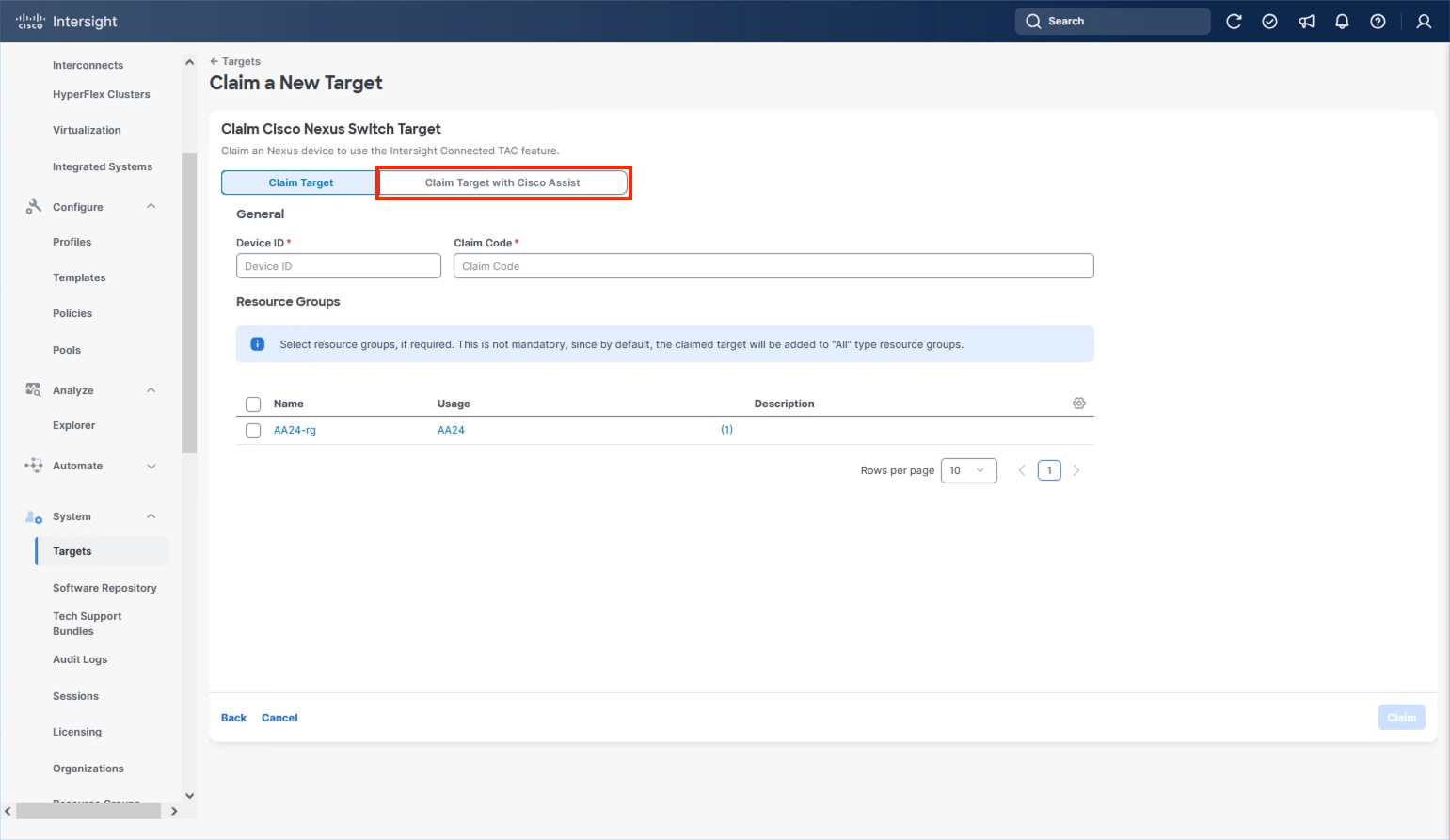Click the System user-gear icon
Image resolution: width=1450 pixels, height=840 pixels.
coord(34,516)
